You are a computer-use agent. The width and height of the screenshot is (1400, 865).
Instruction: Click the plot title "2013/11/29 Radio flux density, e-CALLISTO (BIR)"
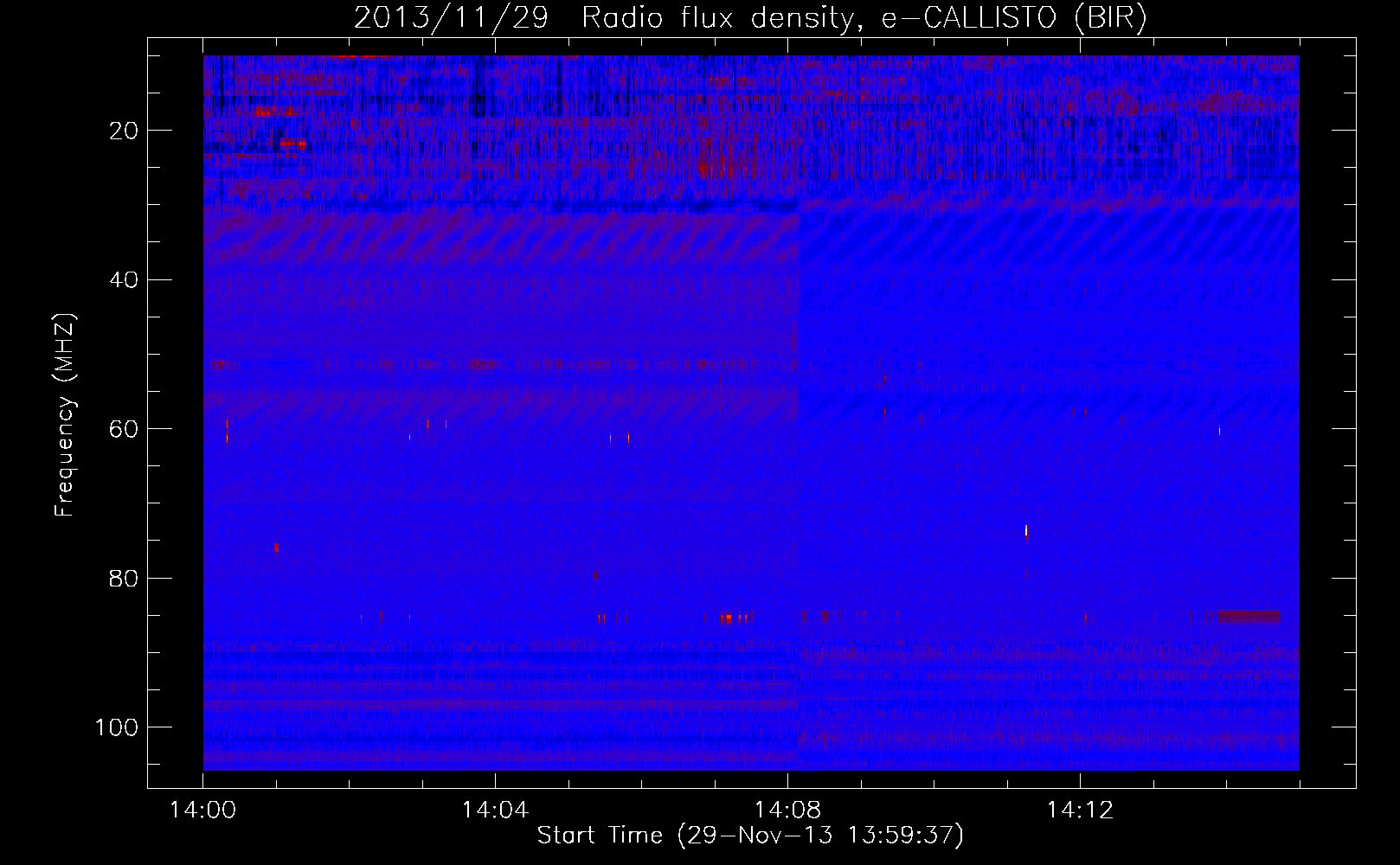[x=750, y=18]
